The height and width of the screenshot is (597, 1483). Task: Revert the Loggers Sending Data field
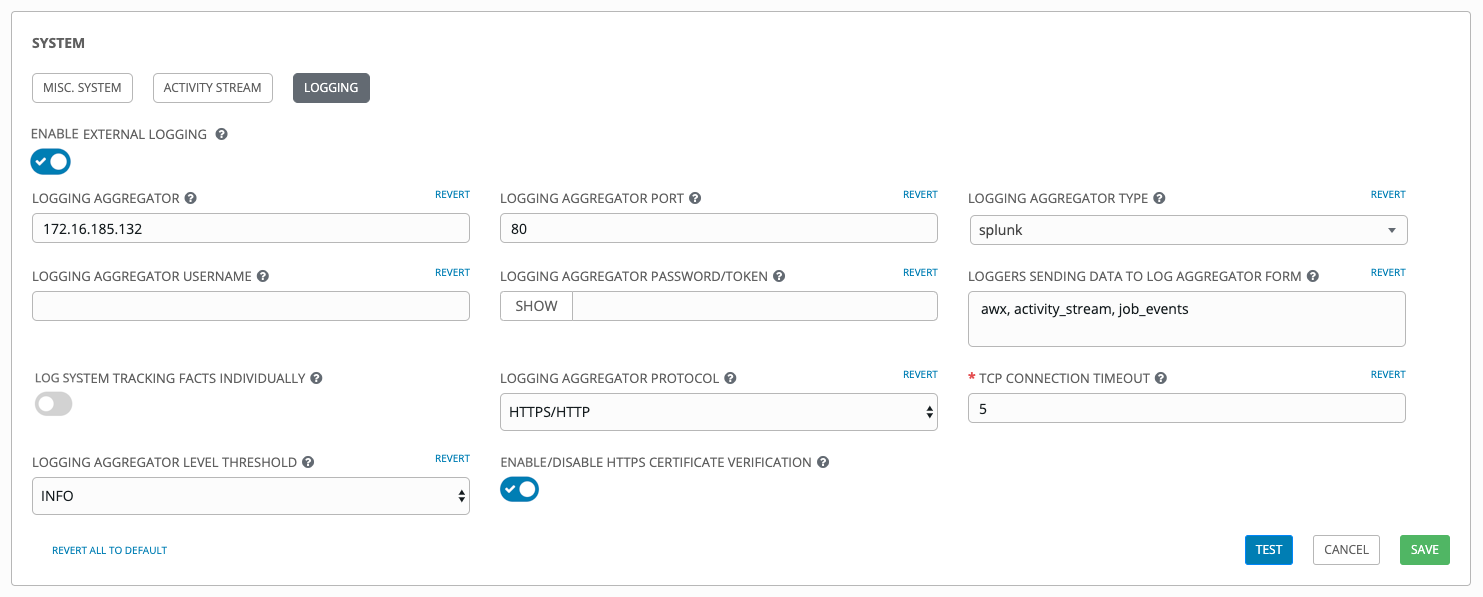[x=1388, y=273]
